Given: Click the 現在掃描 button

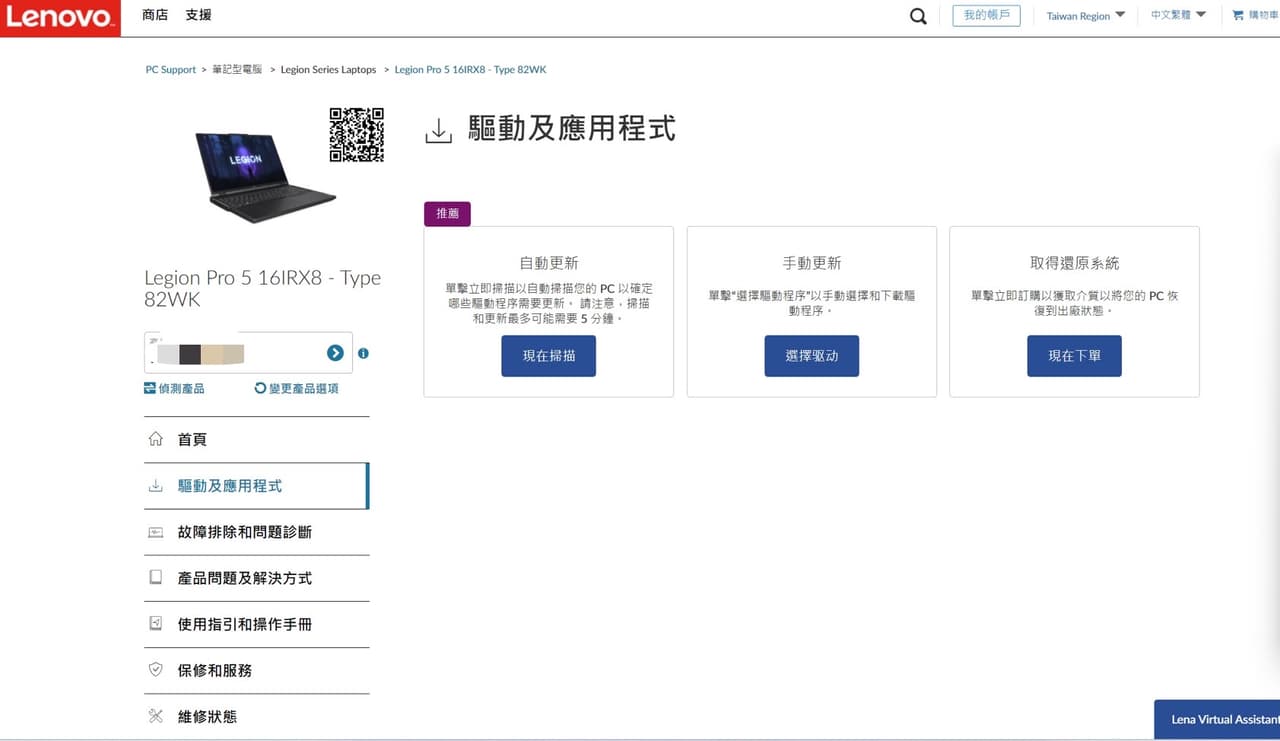Looking at the screenshot, I should coord(549,356).
